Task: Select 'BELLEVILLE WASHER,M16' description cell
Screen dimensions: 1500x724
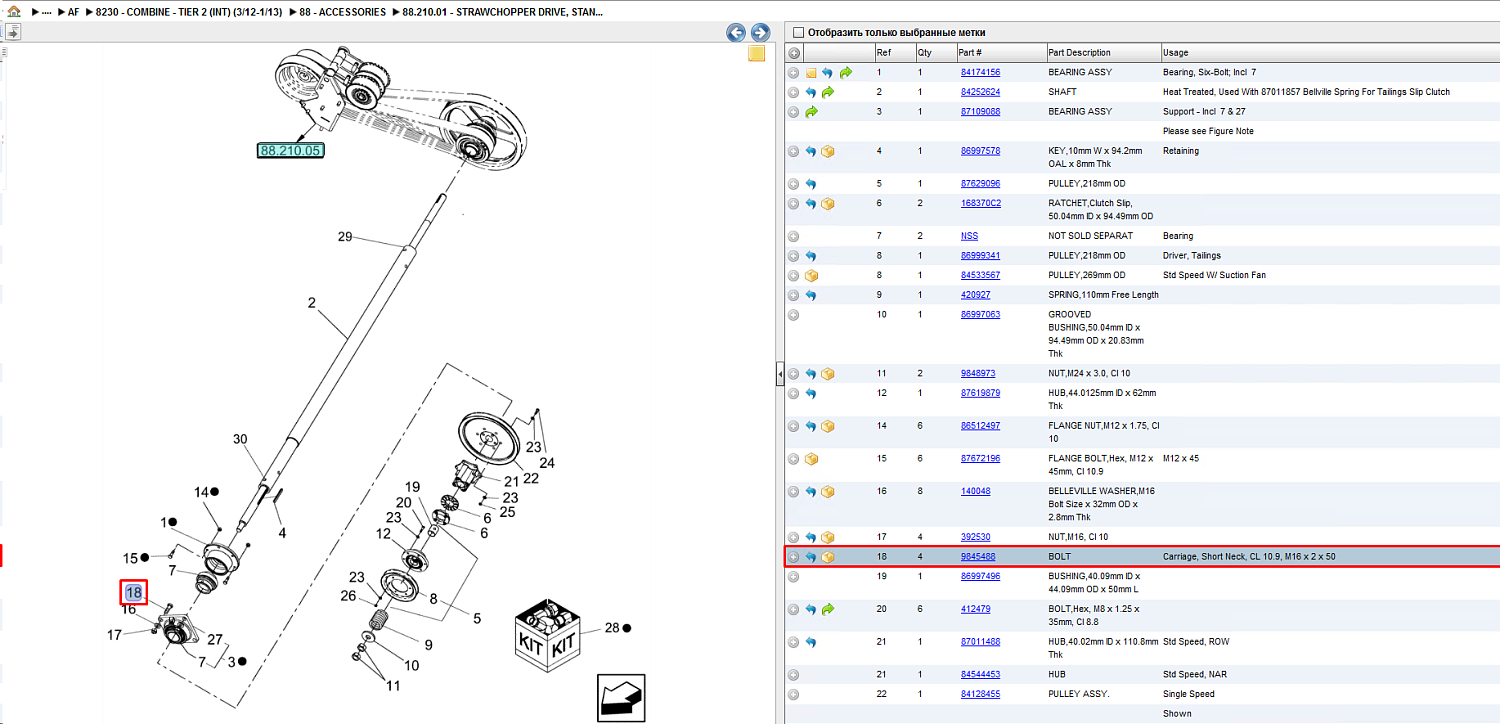Action: 1101,504
